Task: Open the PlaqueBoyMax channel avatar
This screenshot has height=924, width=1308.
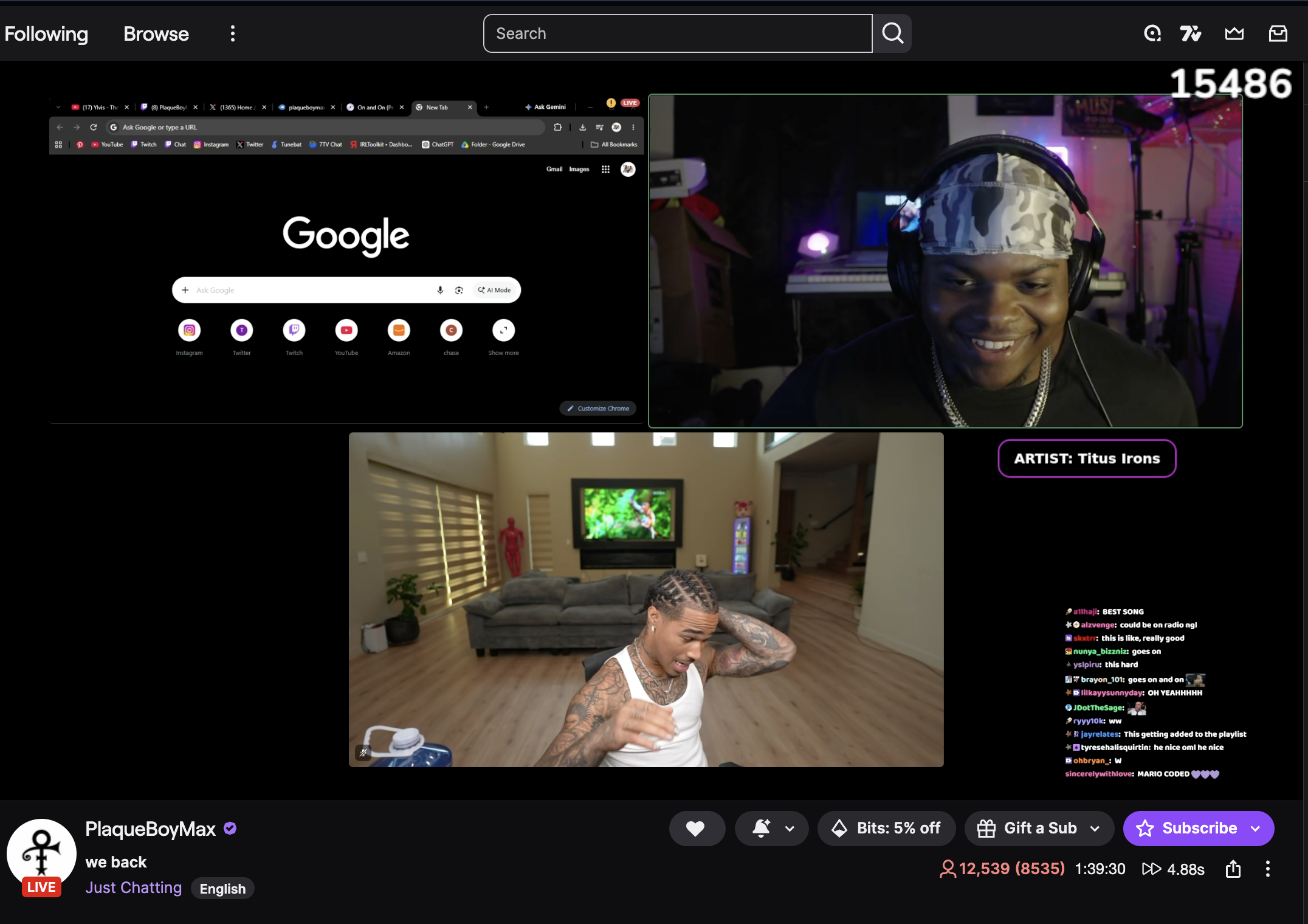Action: (x=41, y=853)
